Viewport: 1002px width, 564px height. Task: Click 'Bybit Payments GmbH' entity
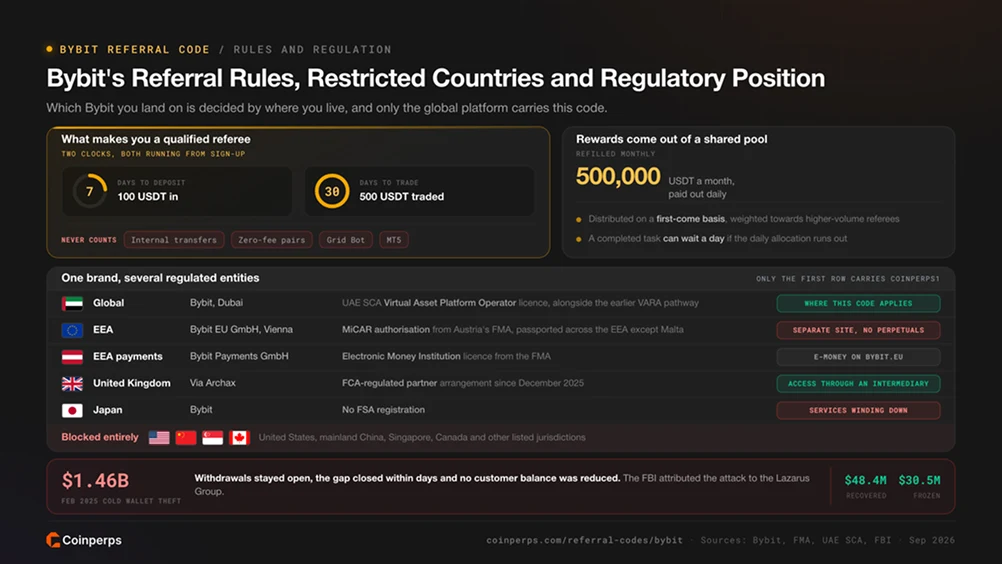click(239, 356)
